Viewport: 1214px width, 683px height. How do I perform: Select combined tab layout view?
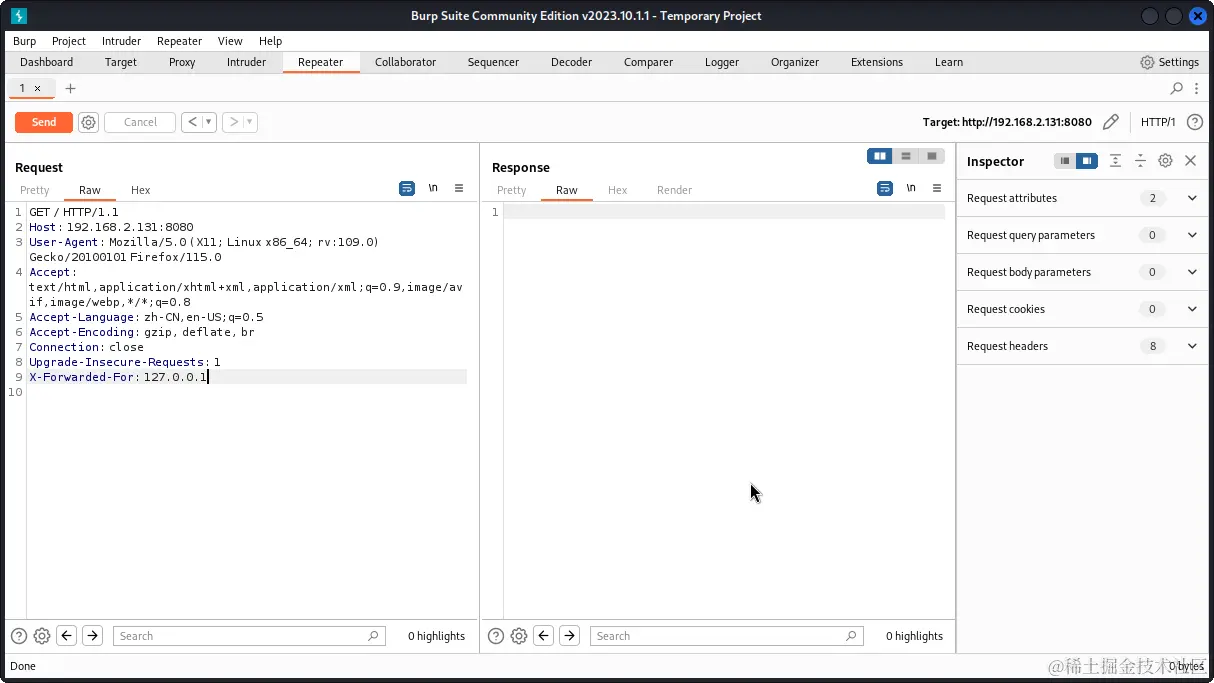[x=932, y=156]
